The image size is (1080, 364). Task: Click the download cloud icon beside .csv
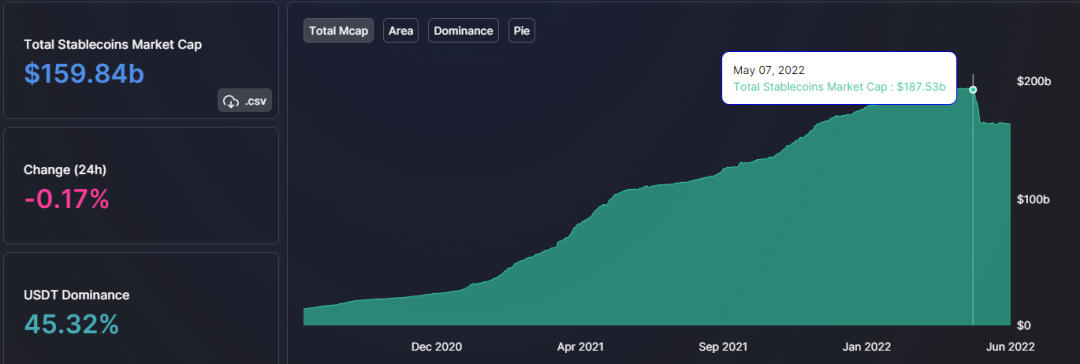[231, 101]
